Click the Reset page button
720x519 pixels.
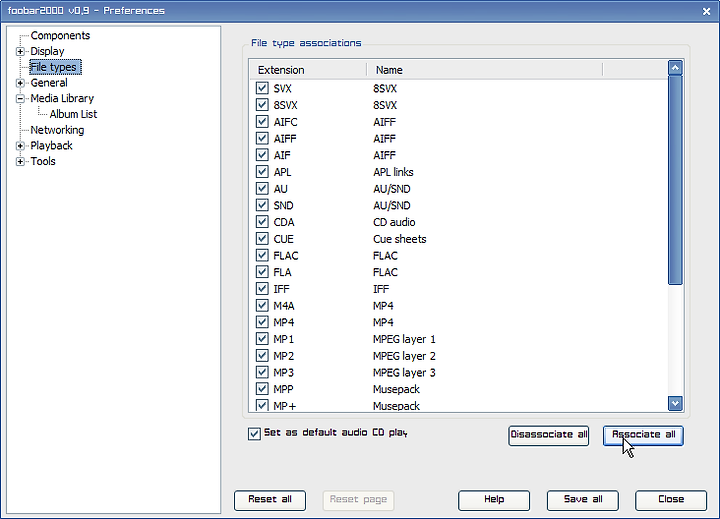point(358,500)
